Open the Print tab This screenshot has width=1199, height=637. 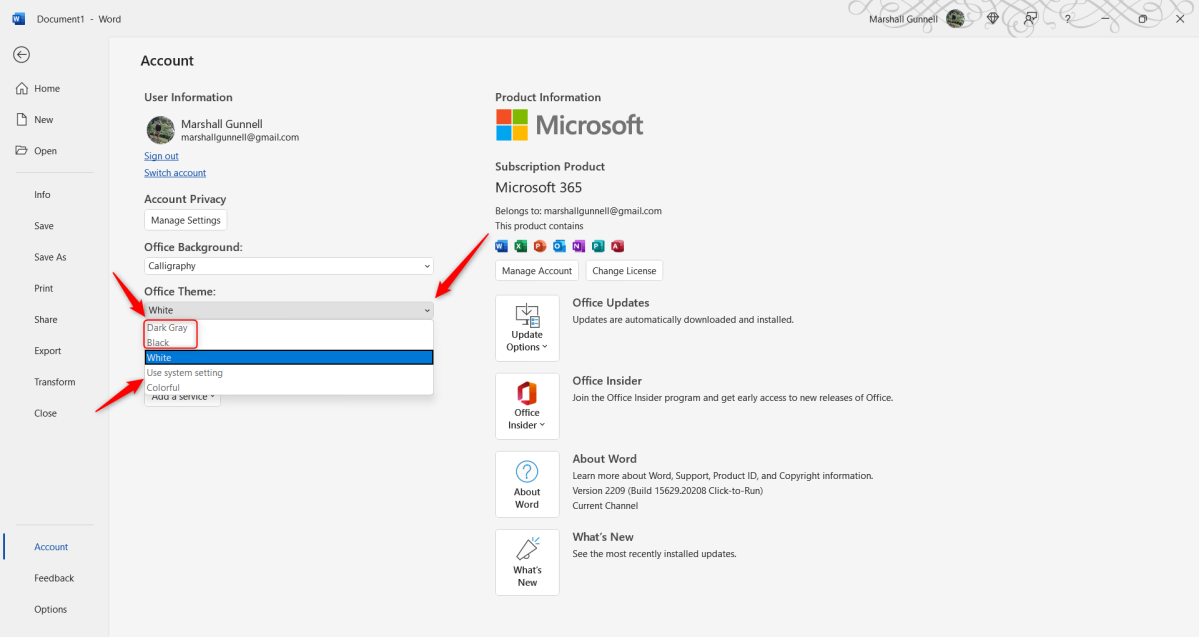pos(44,288)
